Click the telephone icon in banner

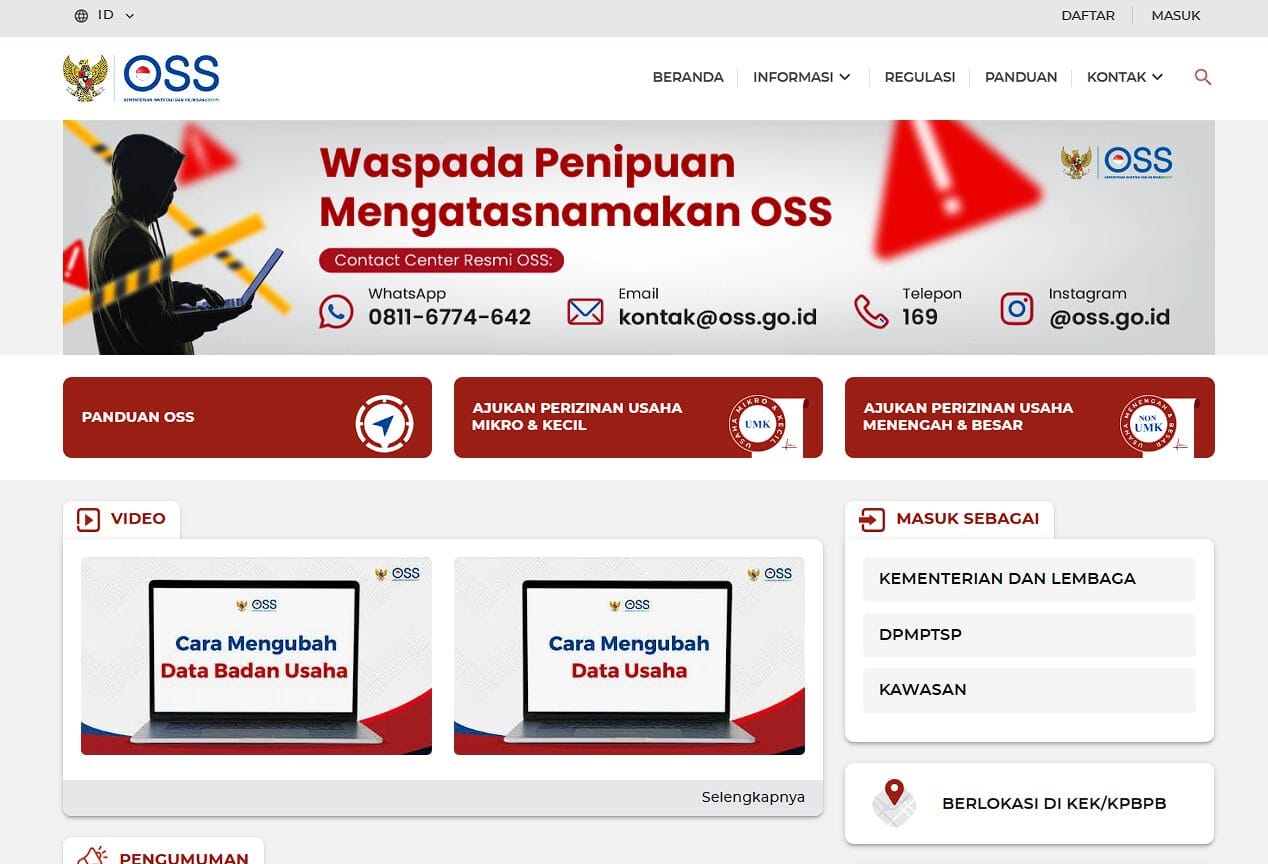871,311
